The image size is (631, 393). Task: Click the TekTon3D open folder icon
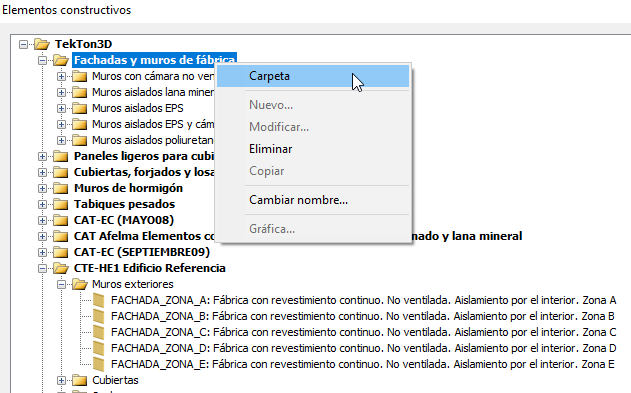click(x=41, y=44)
